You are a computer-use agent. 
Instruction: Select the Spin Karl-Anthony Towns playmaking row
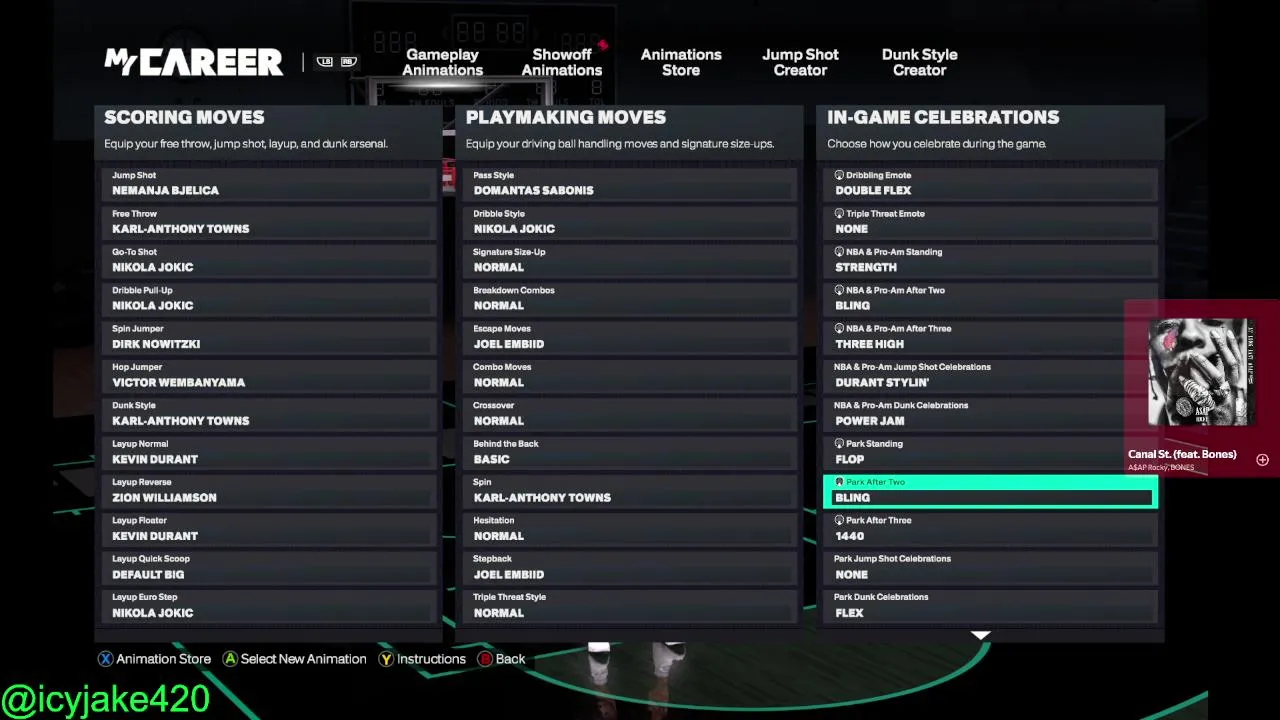click(x=630, y=490)
